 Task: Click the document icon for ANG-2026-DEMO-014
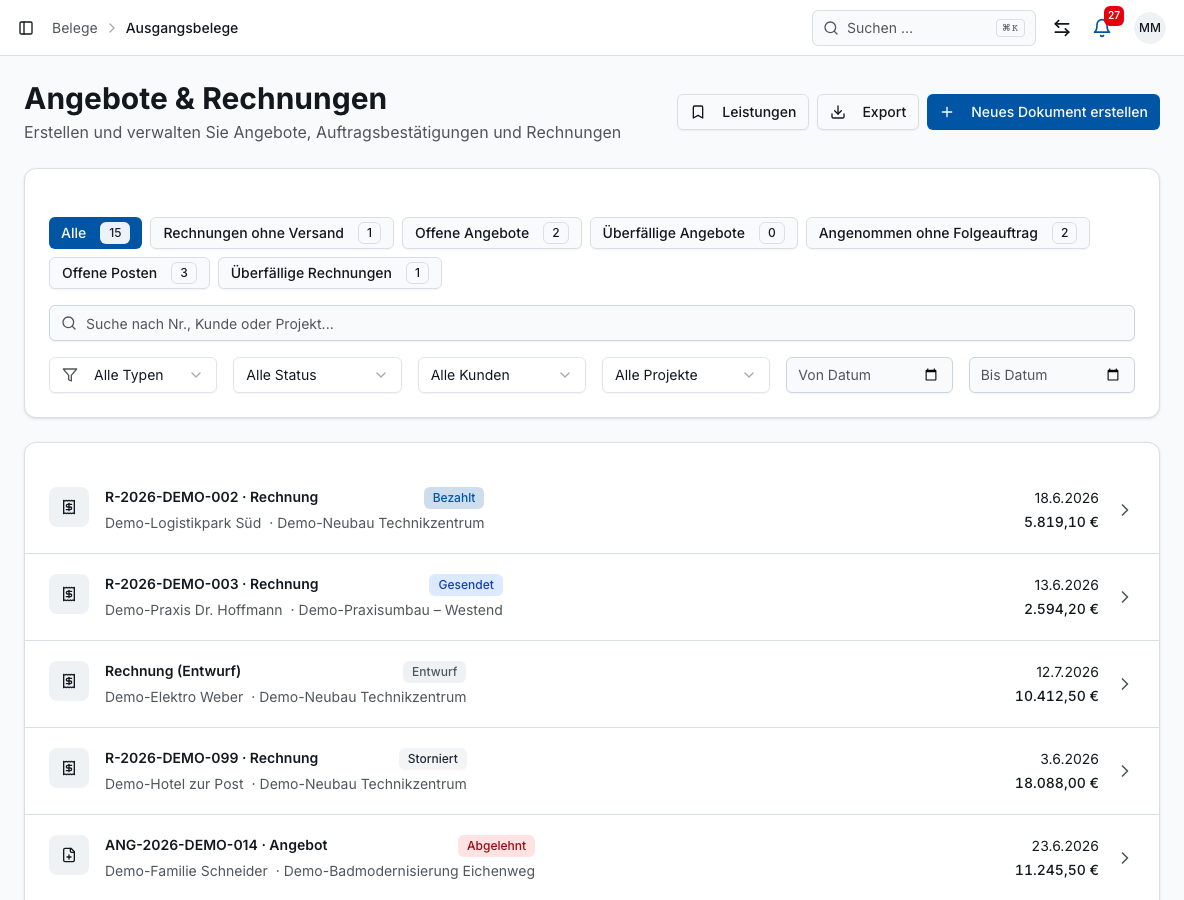click(x=69, y=855)
